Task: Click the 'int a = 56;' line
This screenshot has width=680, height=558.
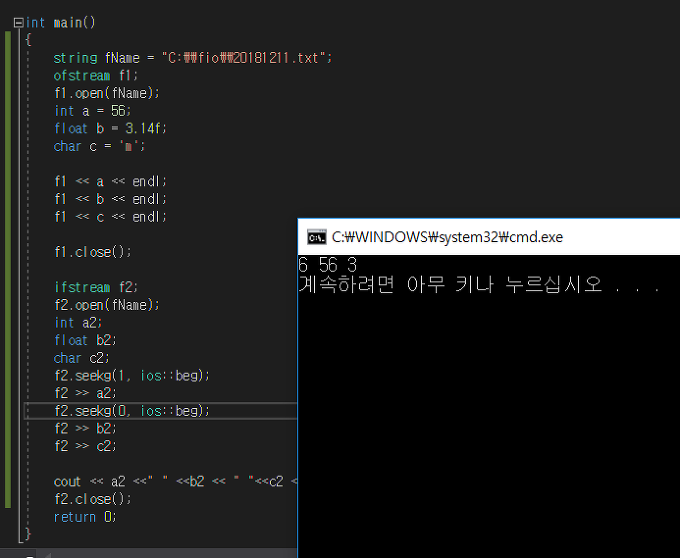Action: tap(92, 111)
